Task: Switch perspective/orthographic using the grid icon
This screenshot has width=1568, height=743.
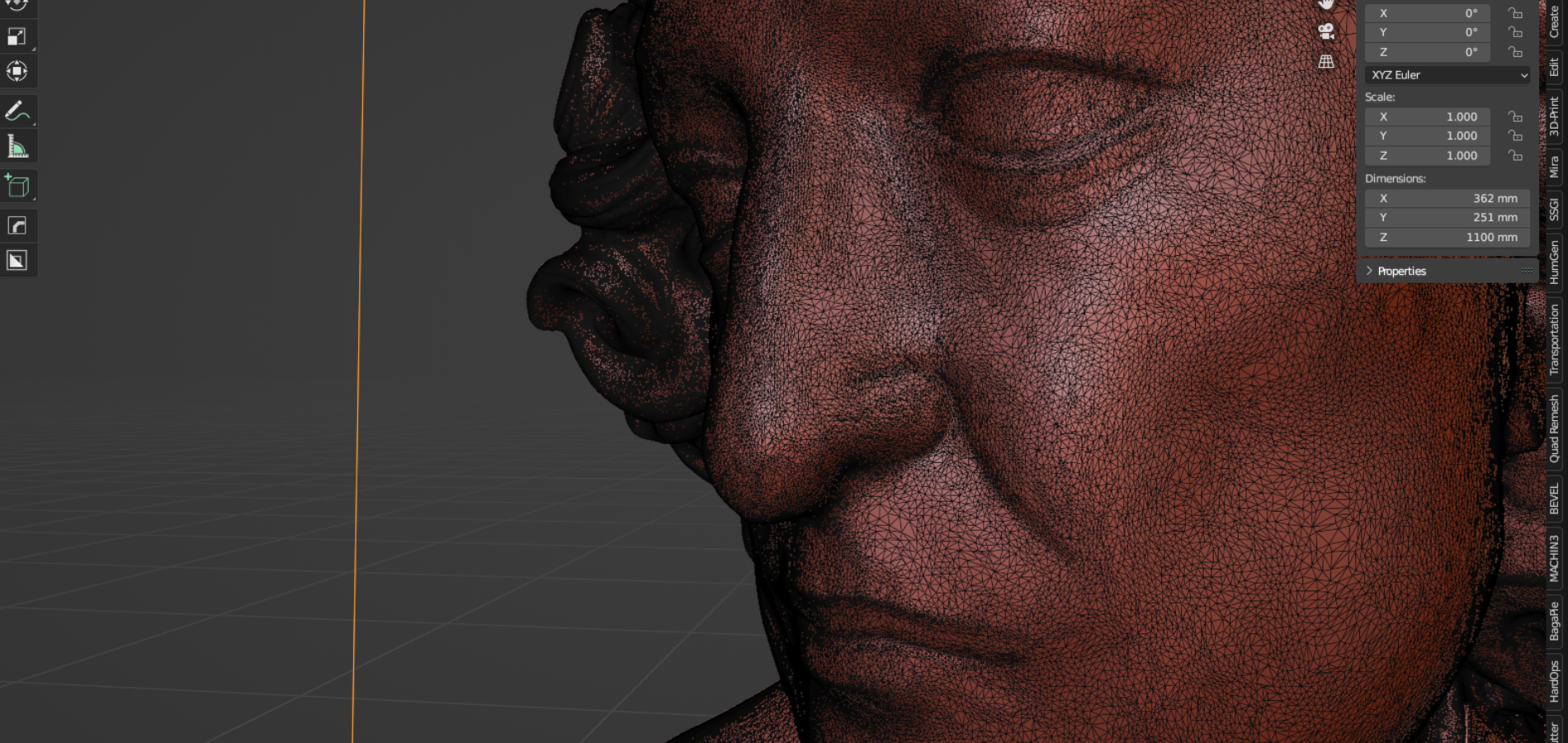Action: tap(1326, 62)
